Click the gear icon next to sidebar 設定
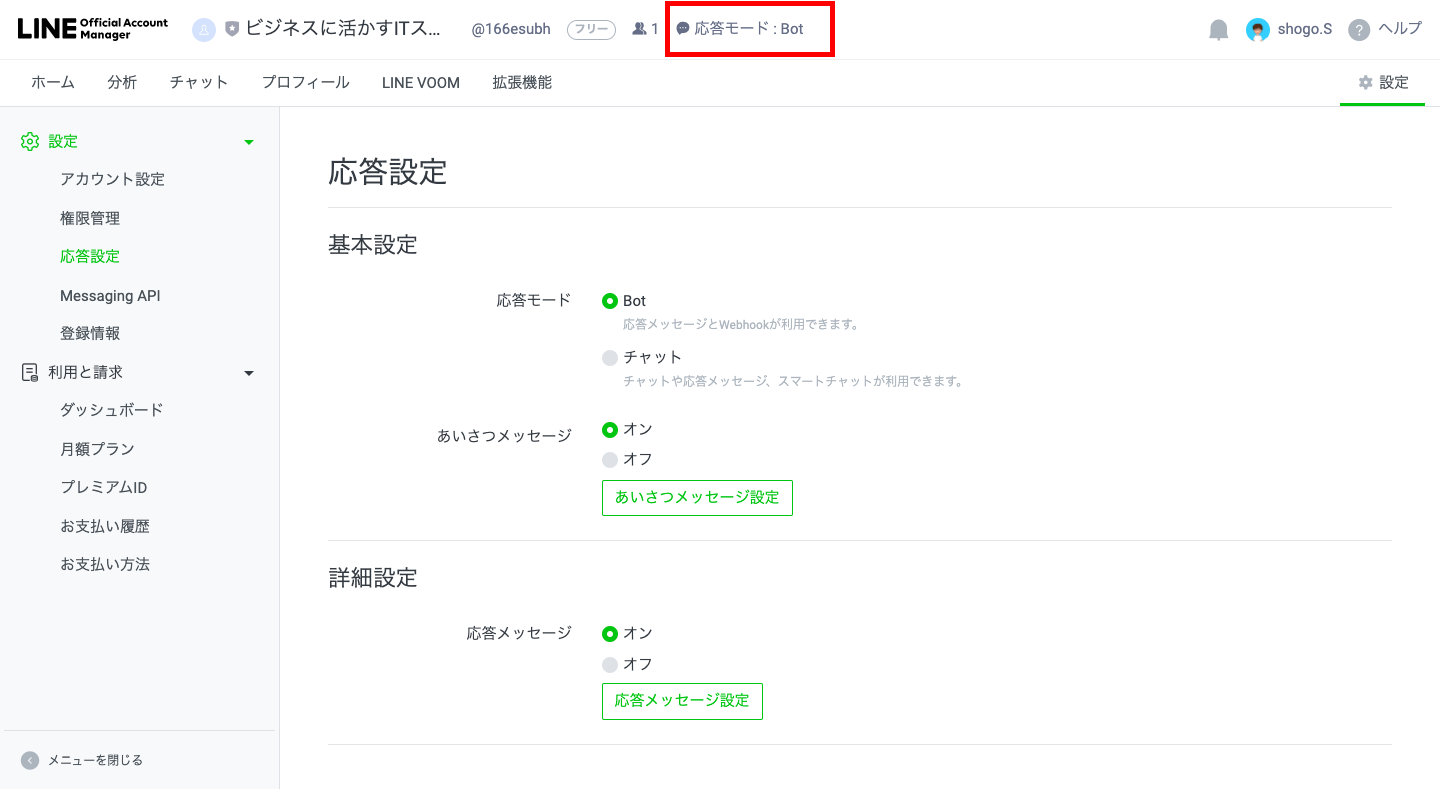Viewport: 1440px width, 789px height. pos(30,141)
